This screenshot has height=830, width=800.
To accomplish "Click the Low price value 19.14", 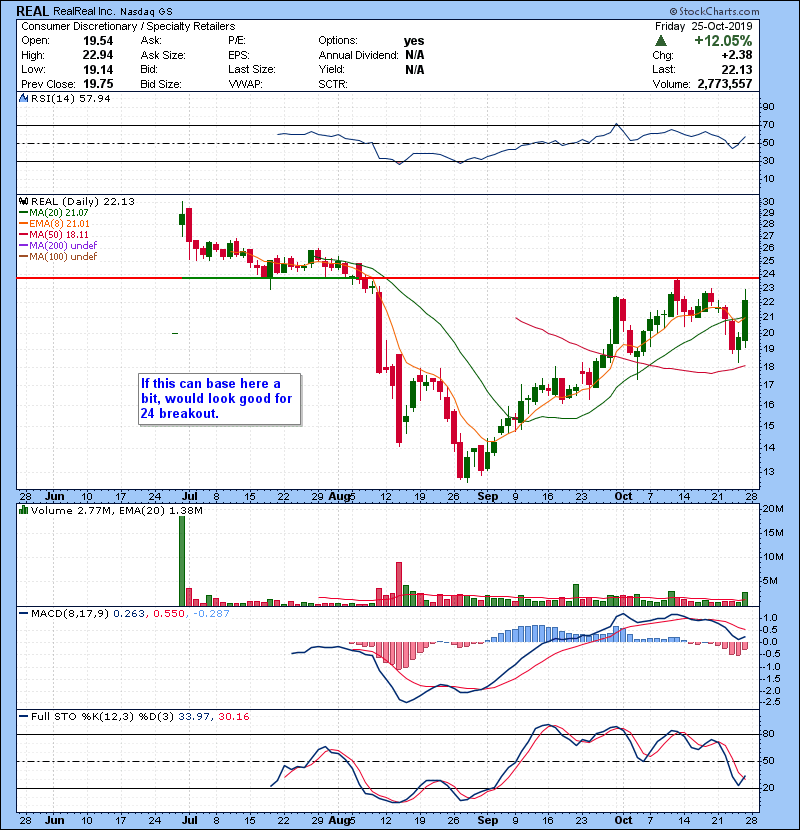I will (x=98, y=69).
